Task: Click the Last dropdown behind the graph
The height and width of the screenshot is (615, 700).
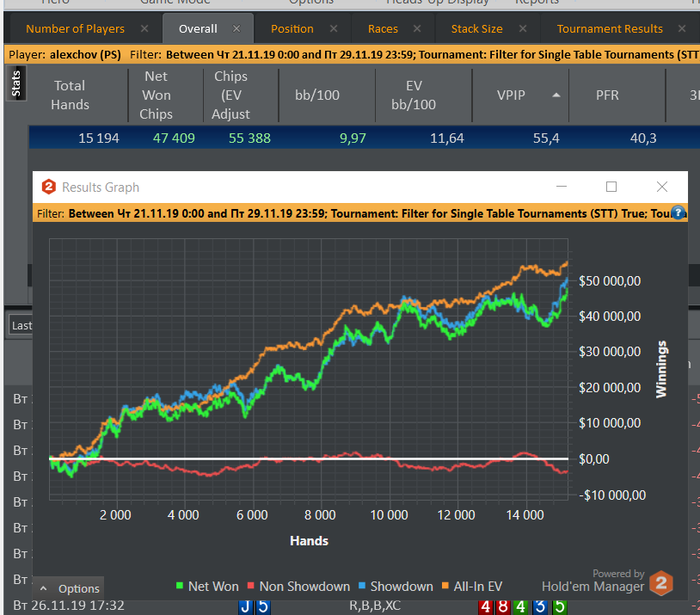Action: click(x=21, y=325)
